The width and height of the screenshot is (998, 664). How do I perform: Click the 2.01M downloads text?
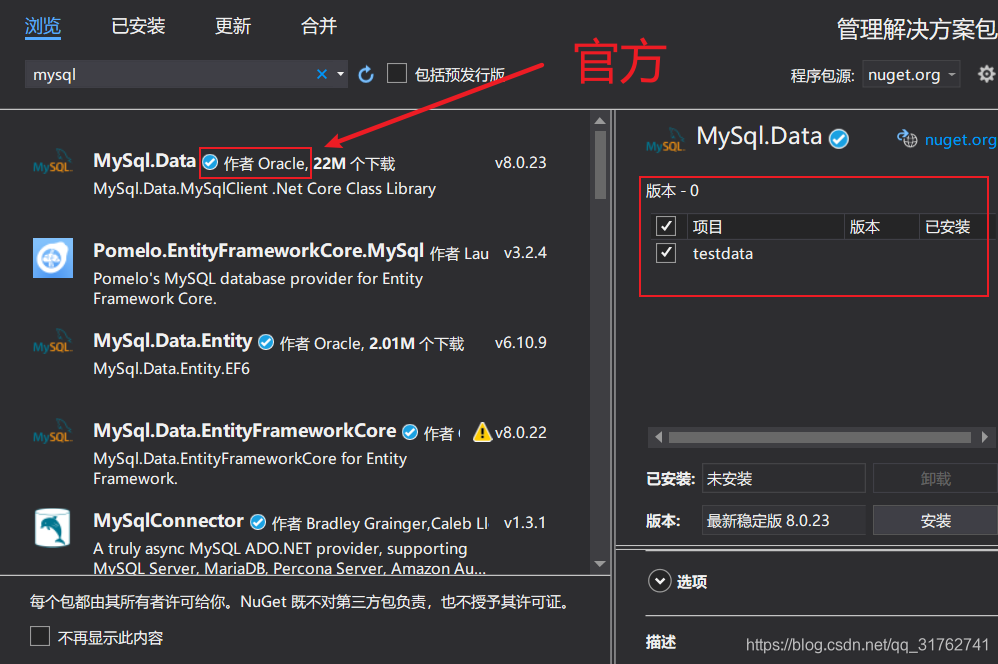click(416, 344)
